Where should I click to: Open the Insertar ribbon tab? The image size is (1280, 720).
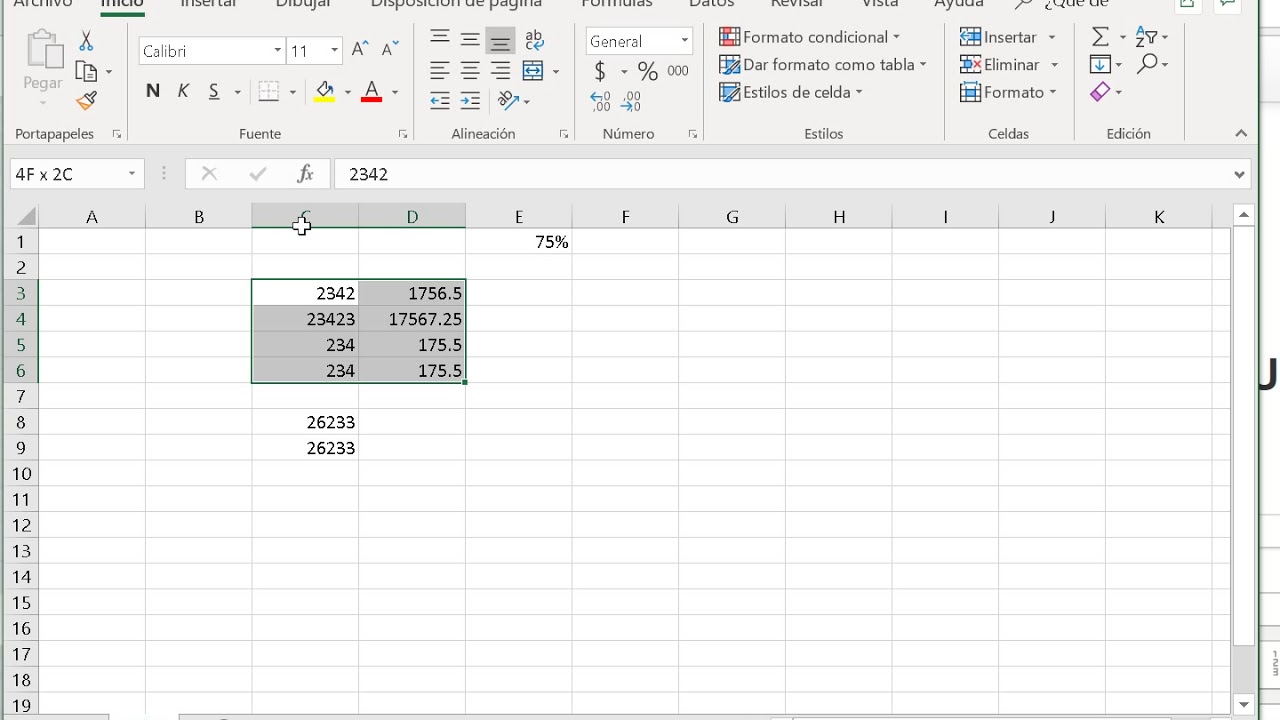pyautogui.click(x=208, y=4)
